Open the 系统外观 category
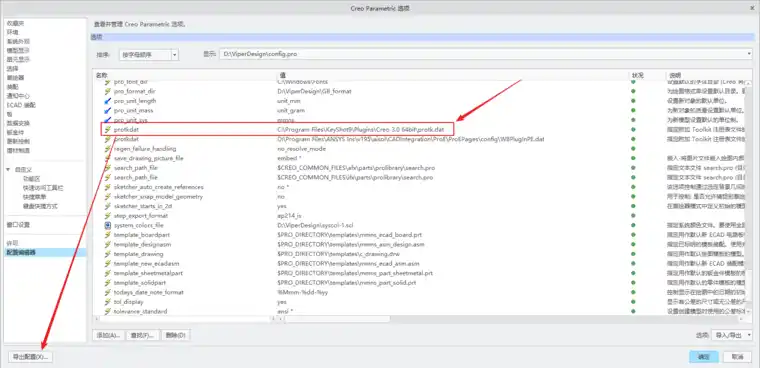 pos(18,41)
